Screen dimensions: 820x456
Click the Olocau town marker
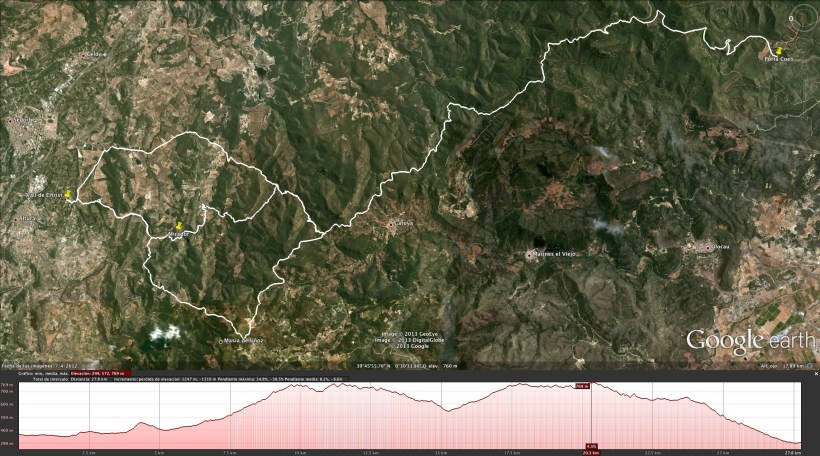[706, 246]
